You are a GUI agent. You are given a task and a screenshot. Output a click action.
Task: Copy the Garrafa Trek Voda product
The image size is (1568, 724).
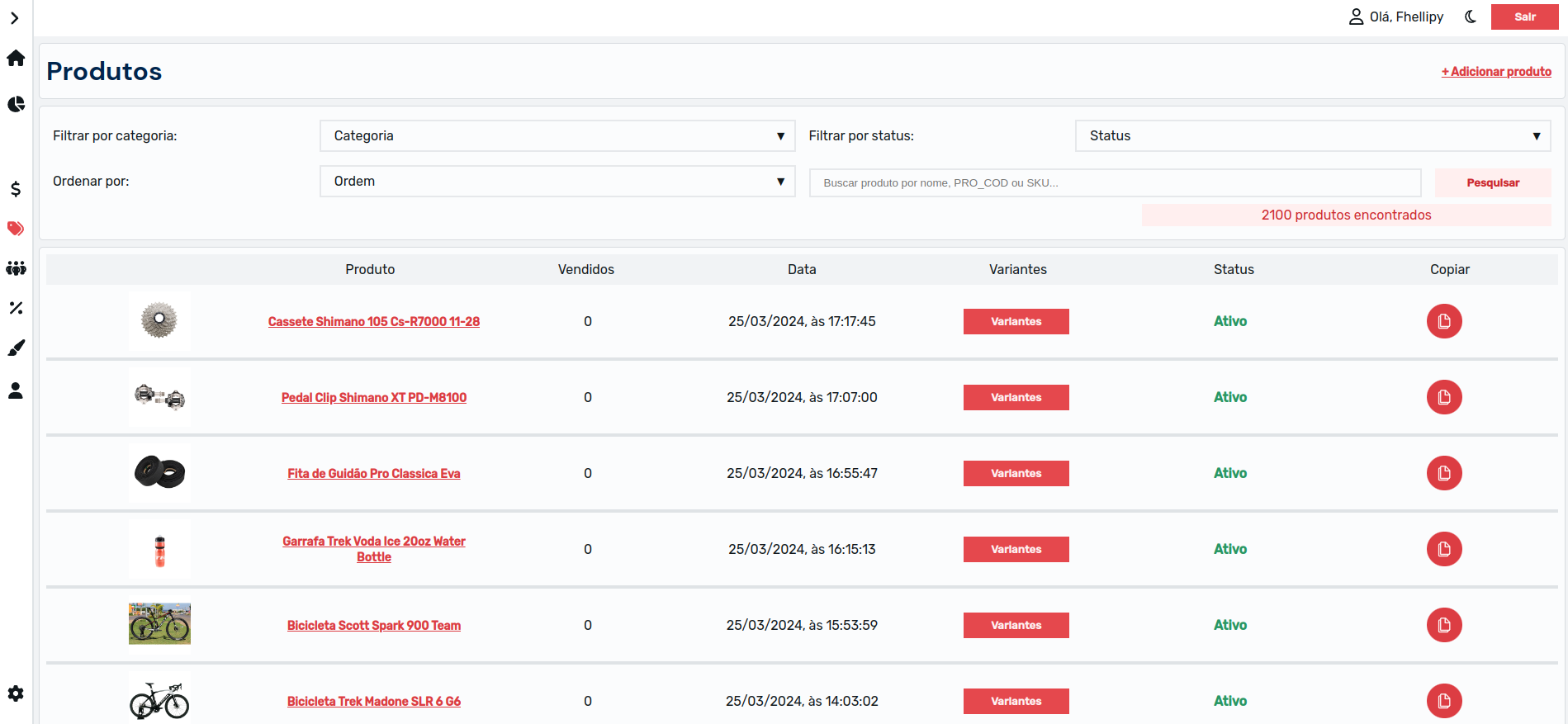point(1444,549)
